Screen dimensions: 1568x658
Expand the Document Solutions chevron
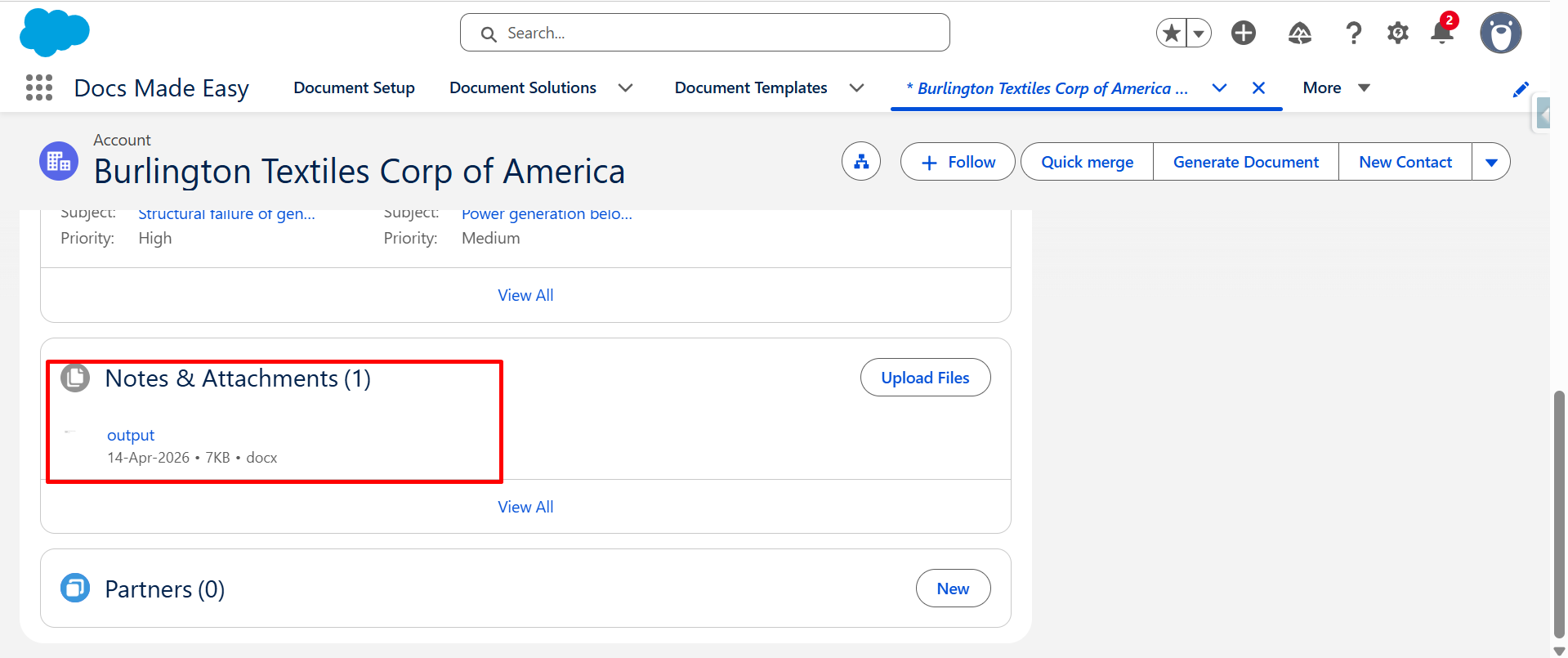(626, 87)
